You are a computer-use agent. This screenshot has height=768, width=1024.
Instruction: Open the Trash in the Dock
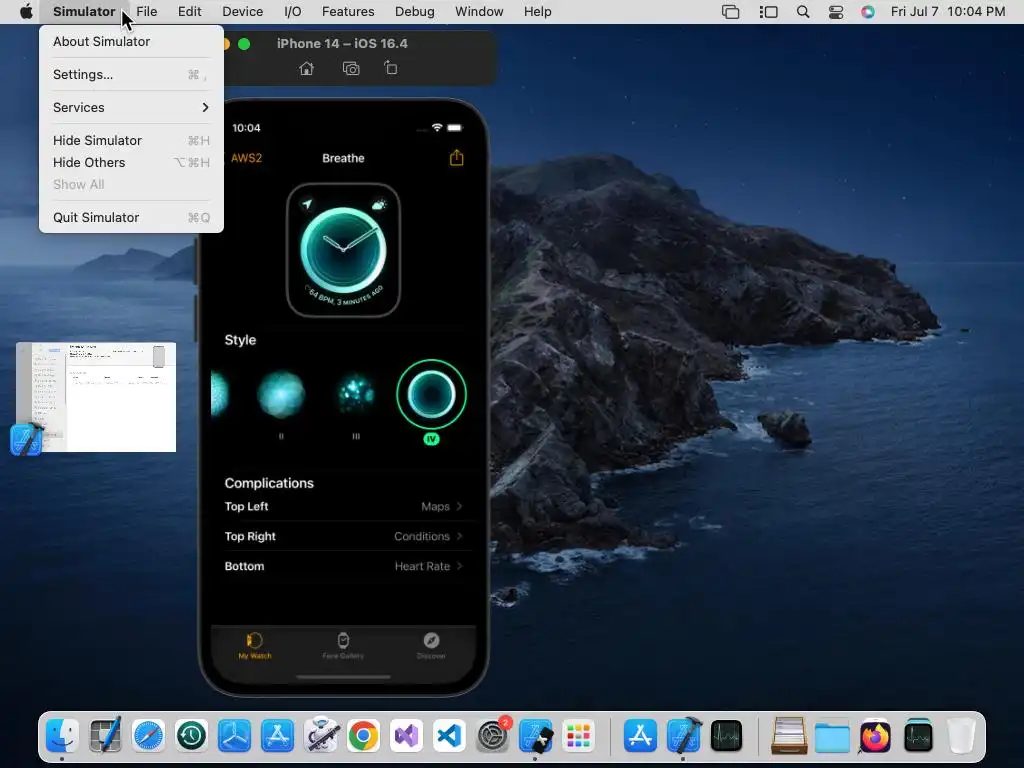961,736
